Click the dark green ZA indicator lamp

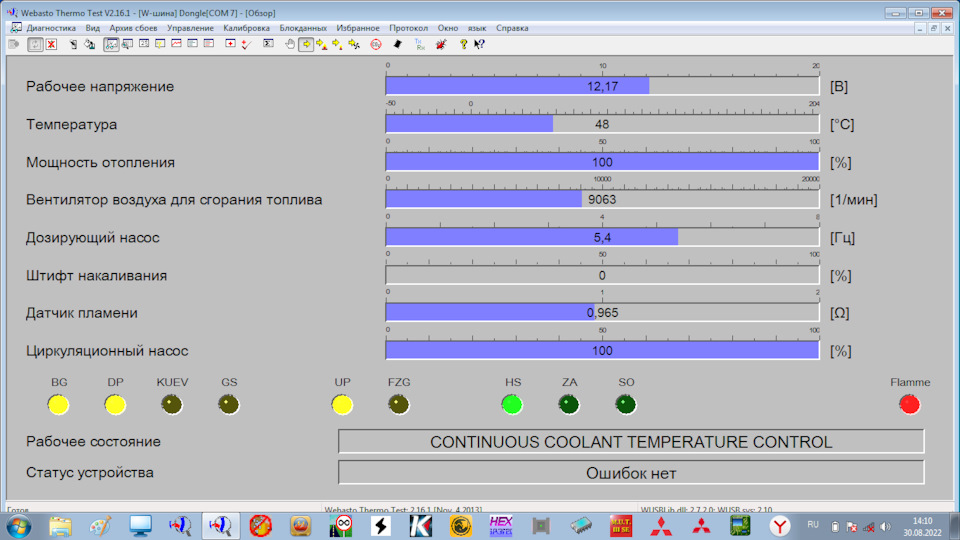coord(569,405)
